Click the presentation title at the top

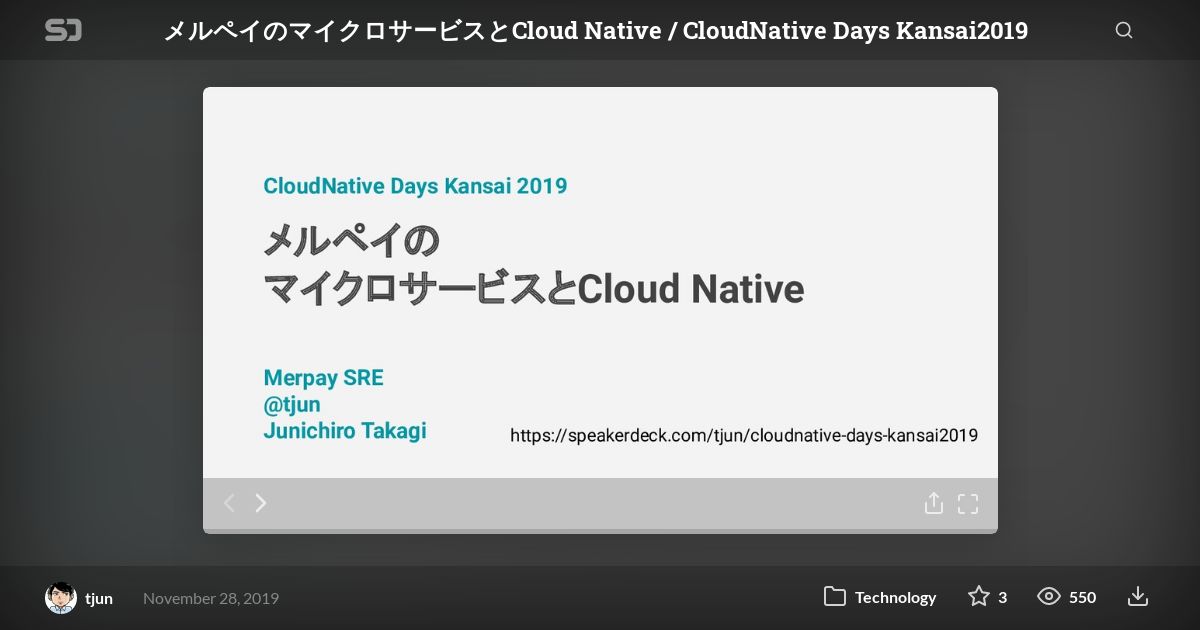[595, 31]
